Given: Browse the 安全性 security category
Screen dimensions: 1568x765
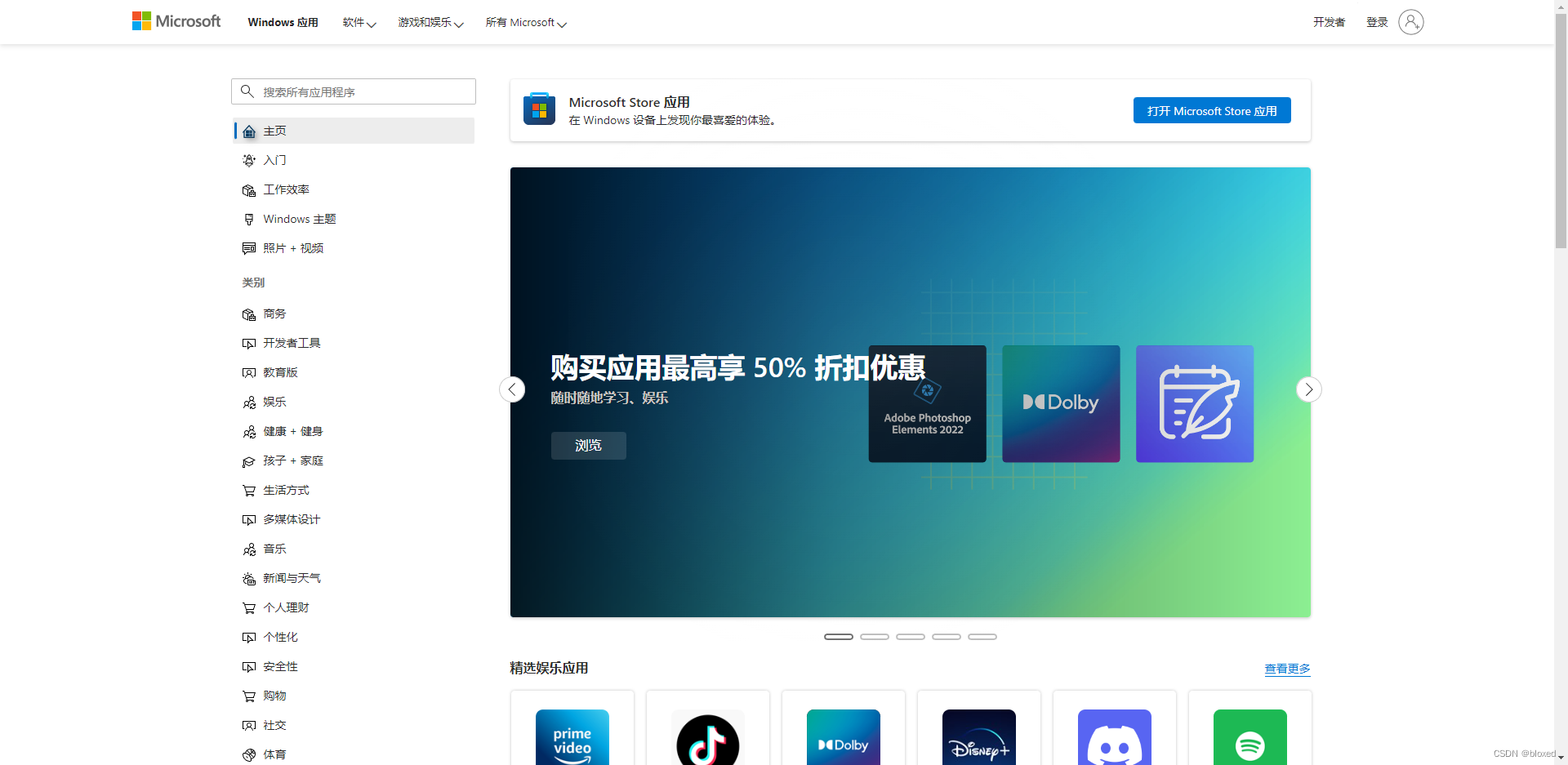Looking at the screenshot, I should 279,666.
